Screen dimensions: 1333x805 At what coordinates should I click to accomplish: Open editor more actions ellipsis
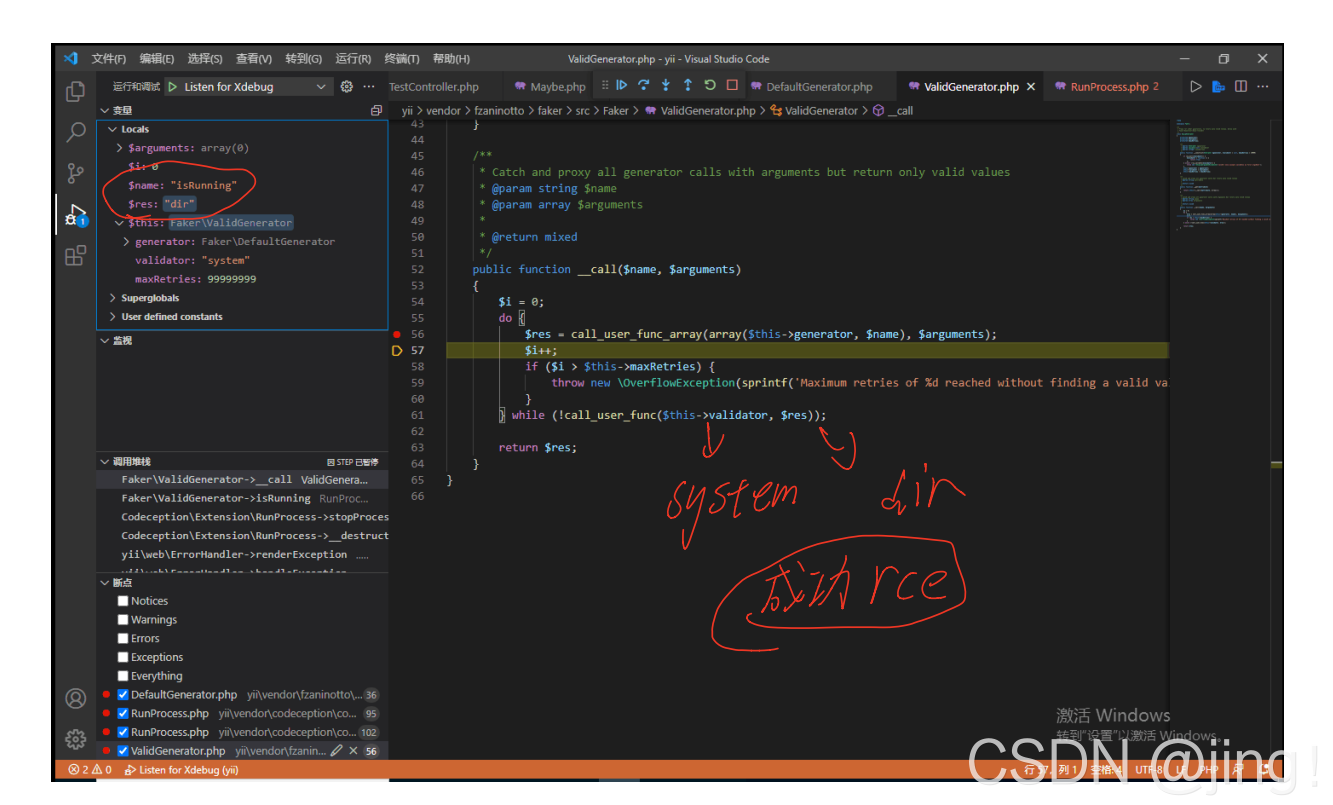1263,87
